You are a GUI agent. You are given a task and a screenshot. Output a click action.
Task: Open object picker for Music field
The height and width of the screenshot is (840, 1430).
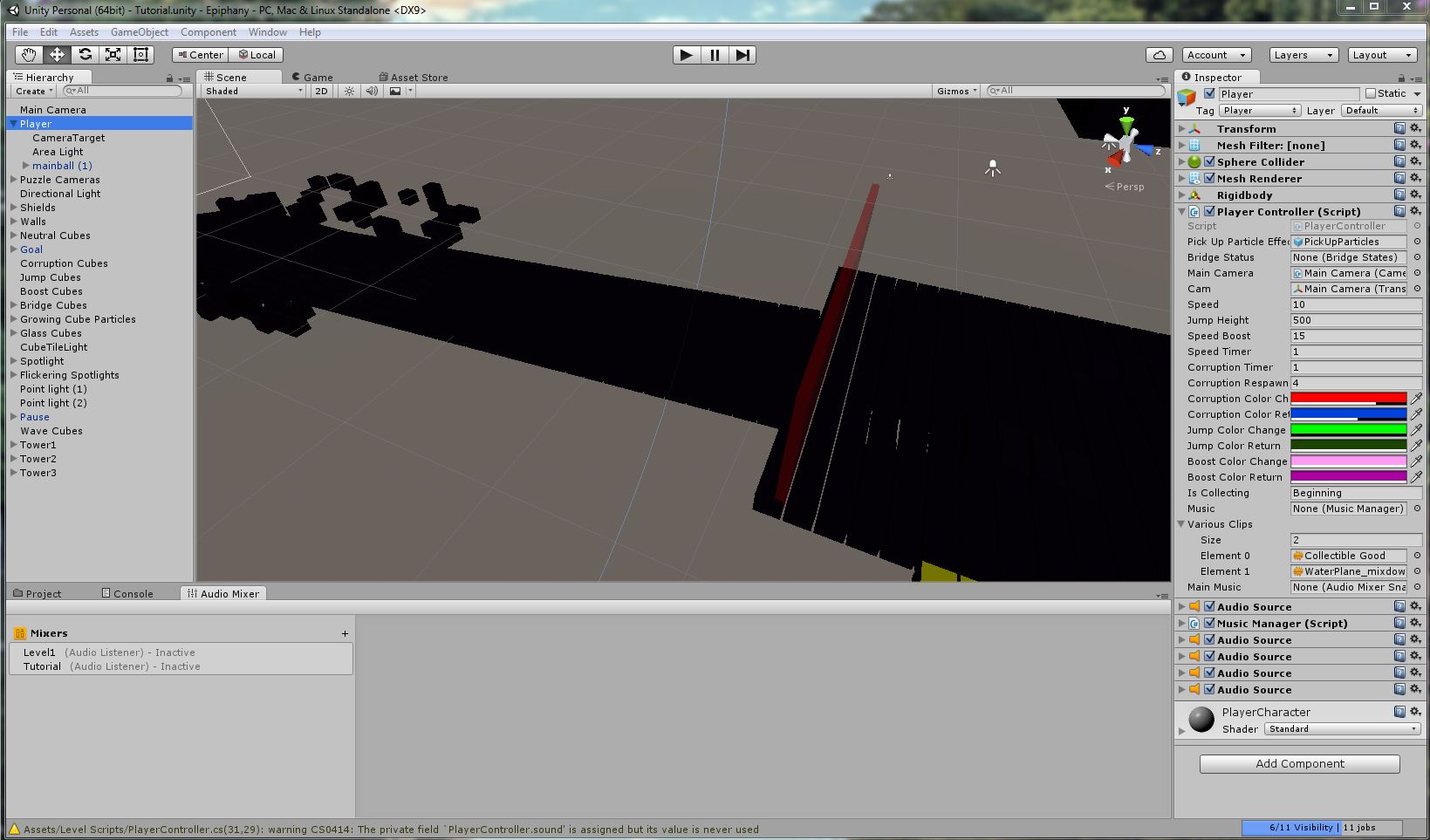pos(1417,509)
